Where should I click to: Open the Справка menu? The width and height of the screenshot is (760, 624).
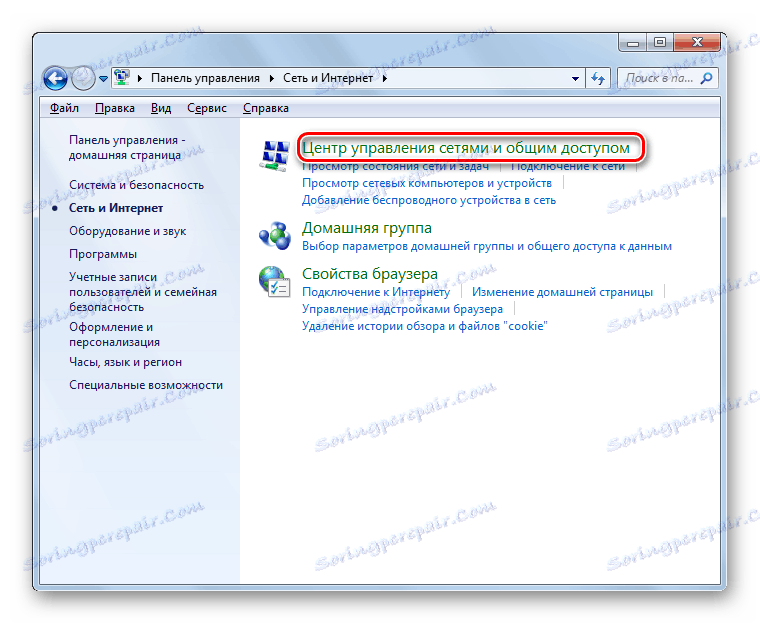pyautogui.click(x=266, y=108)
